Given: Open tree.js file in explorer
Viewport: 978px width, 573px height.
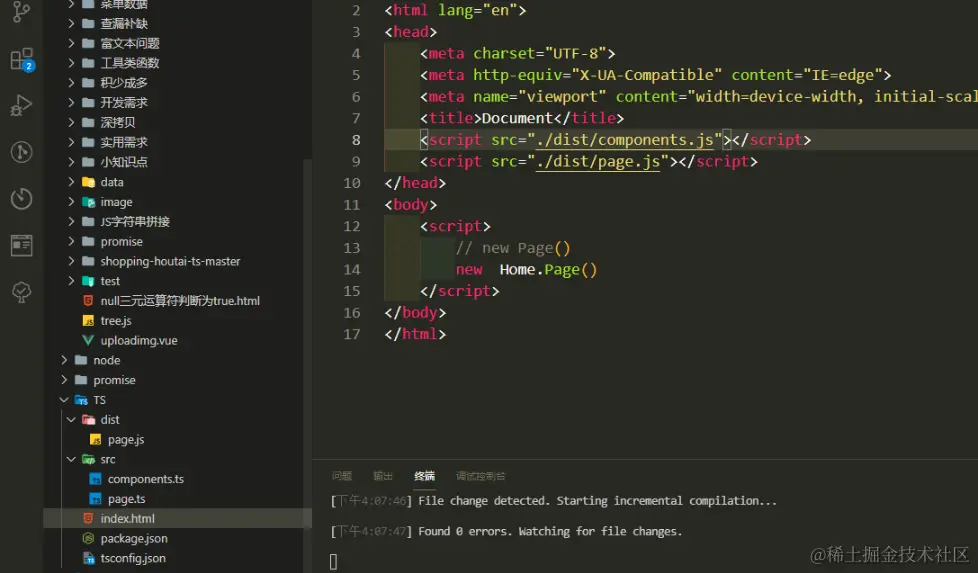Looking at the screenshot, I should 177,320.
